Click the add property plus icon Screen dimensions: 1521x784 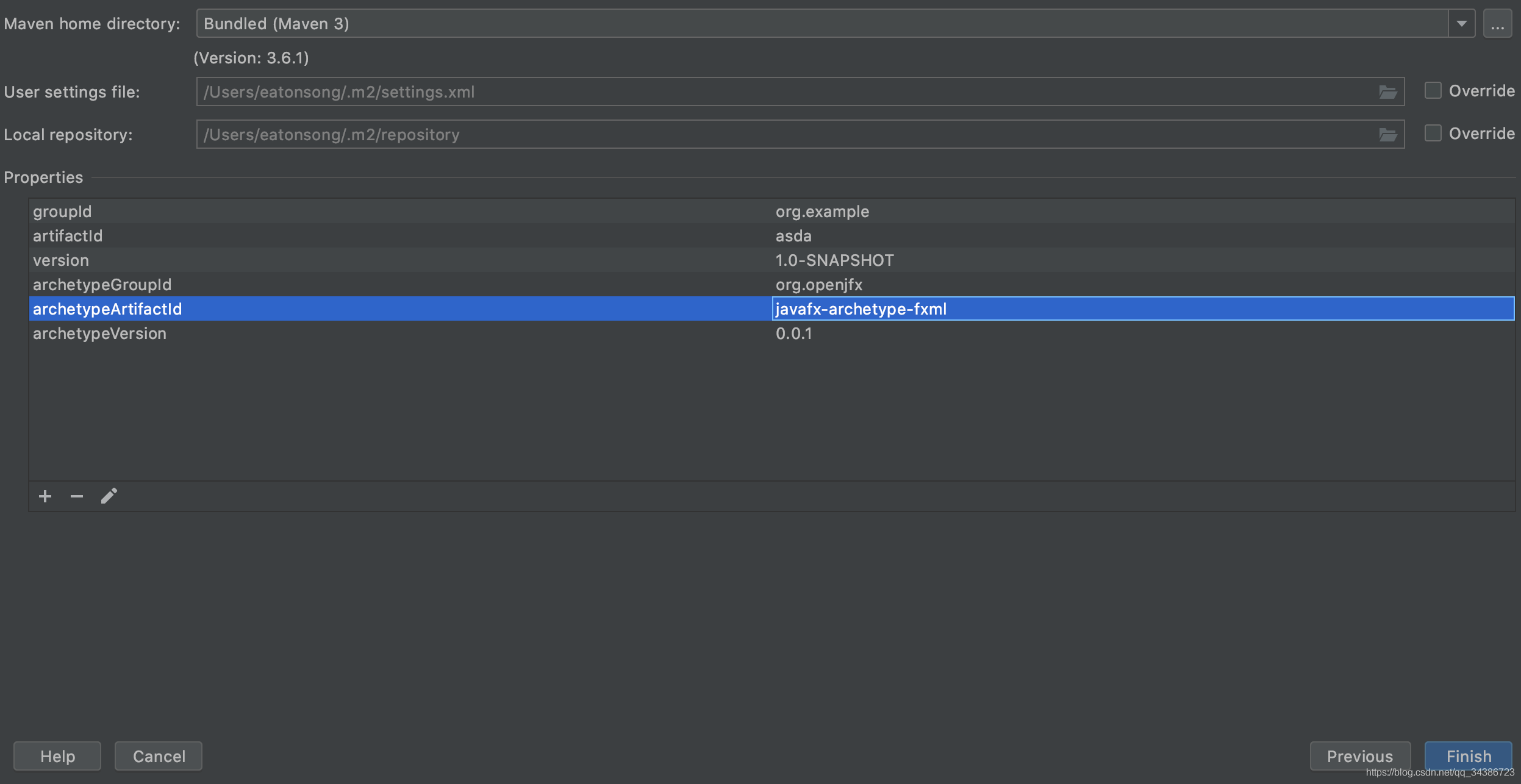pos(45,496)
